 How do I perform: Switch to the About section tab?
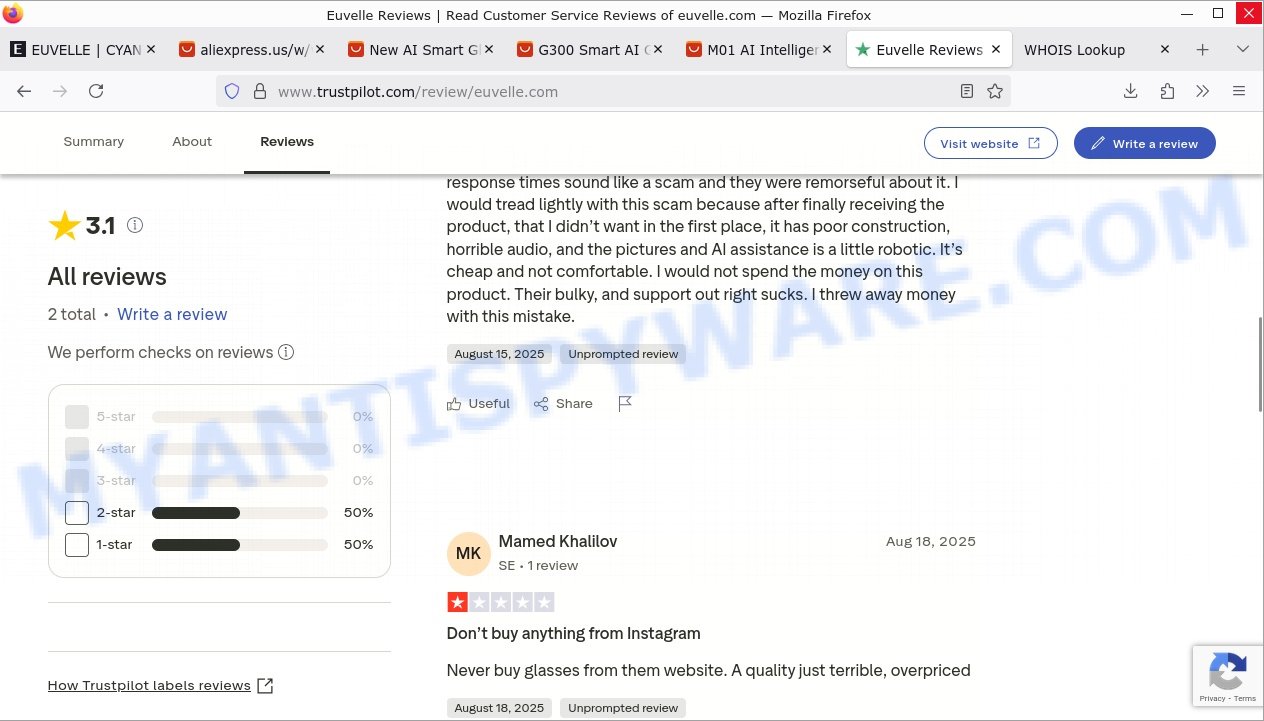click(192, 142)
